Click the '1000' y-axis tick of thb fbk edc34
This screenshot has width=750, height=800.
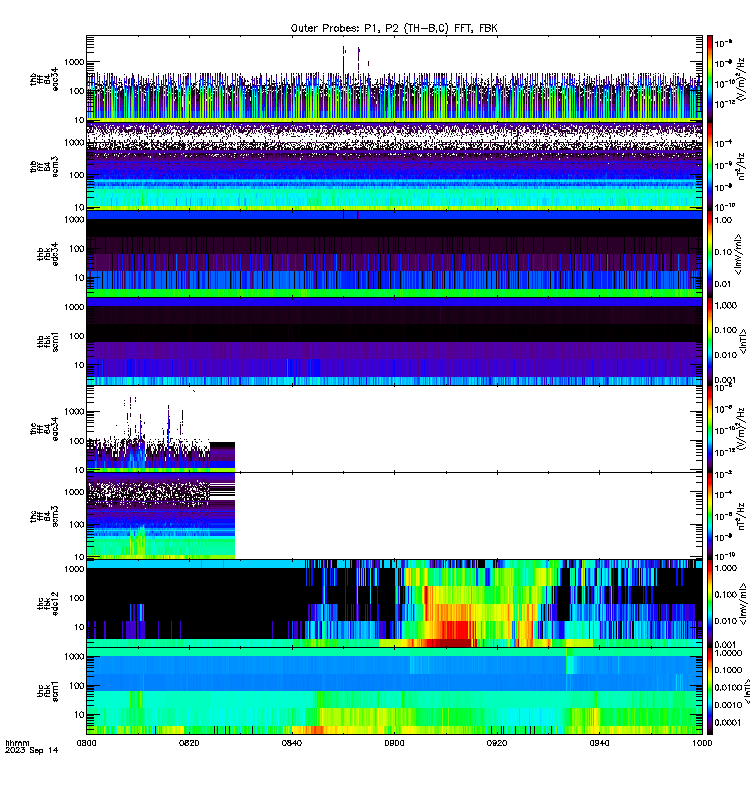[x=74, y=220]
